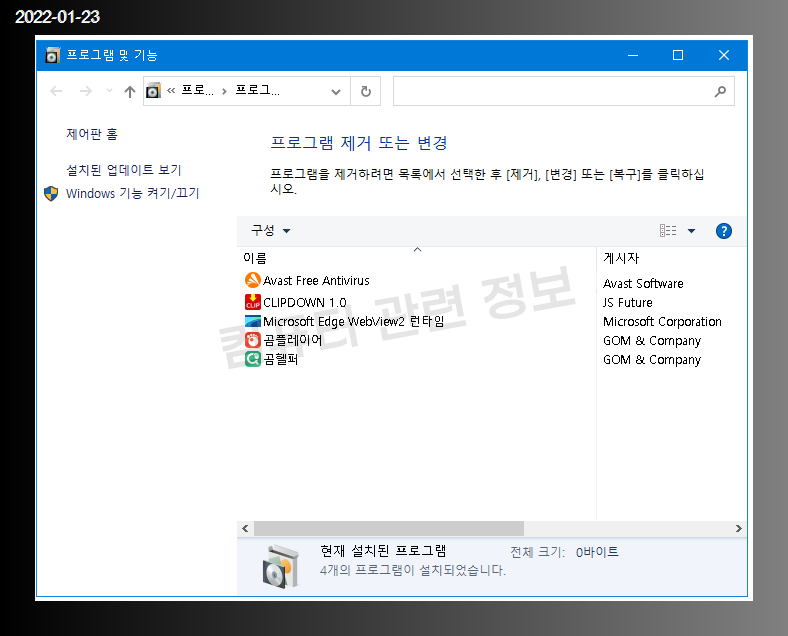The image size is (788, 636).
Task: Click the 프로... breadcrumb segment
Action: 198,90
